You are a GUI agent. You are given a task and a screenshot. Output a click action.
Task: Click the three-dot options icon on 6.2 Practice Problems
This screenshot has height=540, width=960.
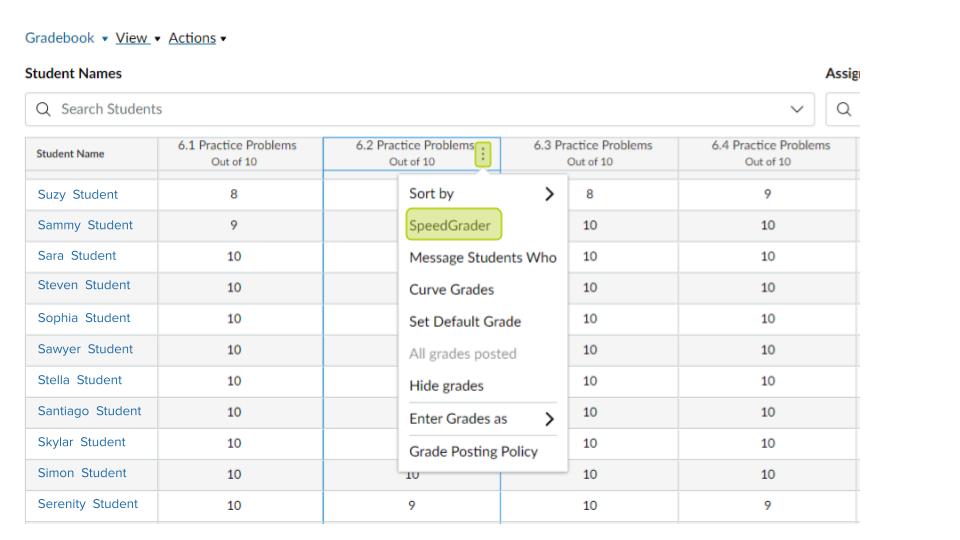[483, 154]
